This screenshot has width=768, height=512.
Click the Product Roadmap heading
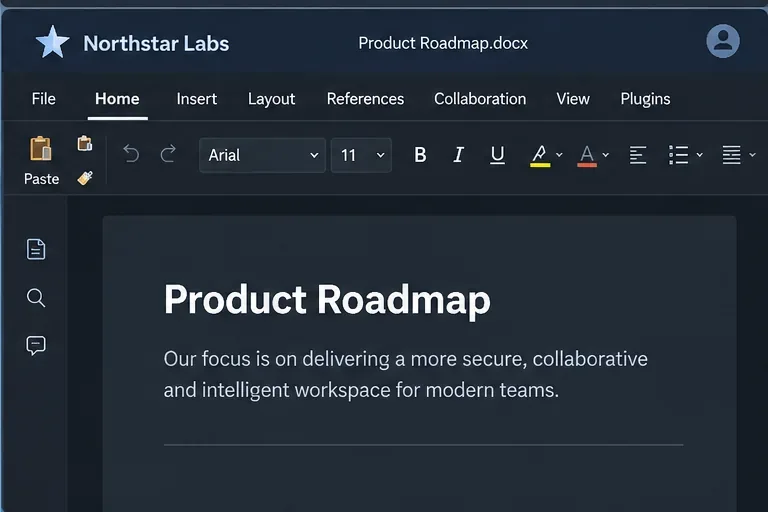pos(327,300)
